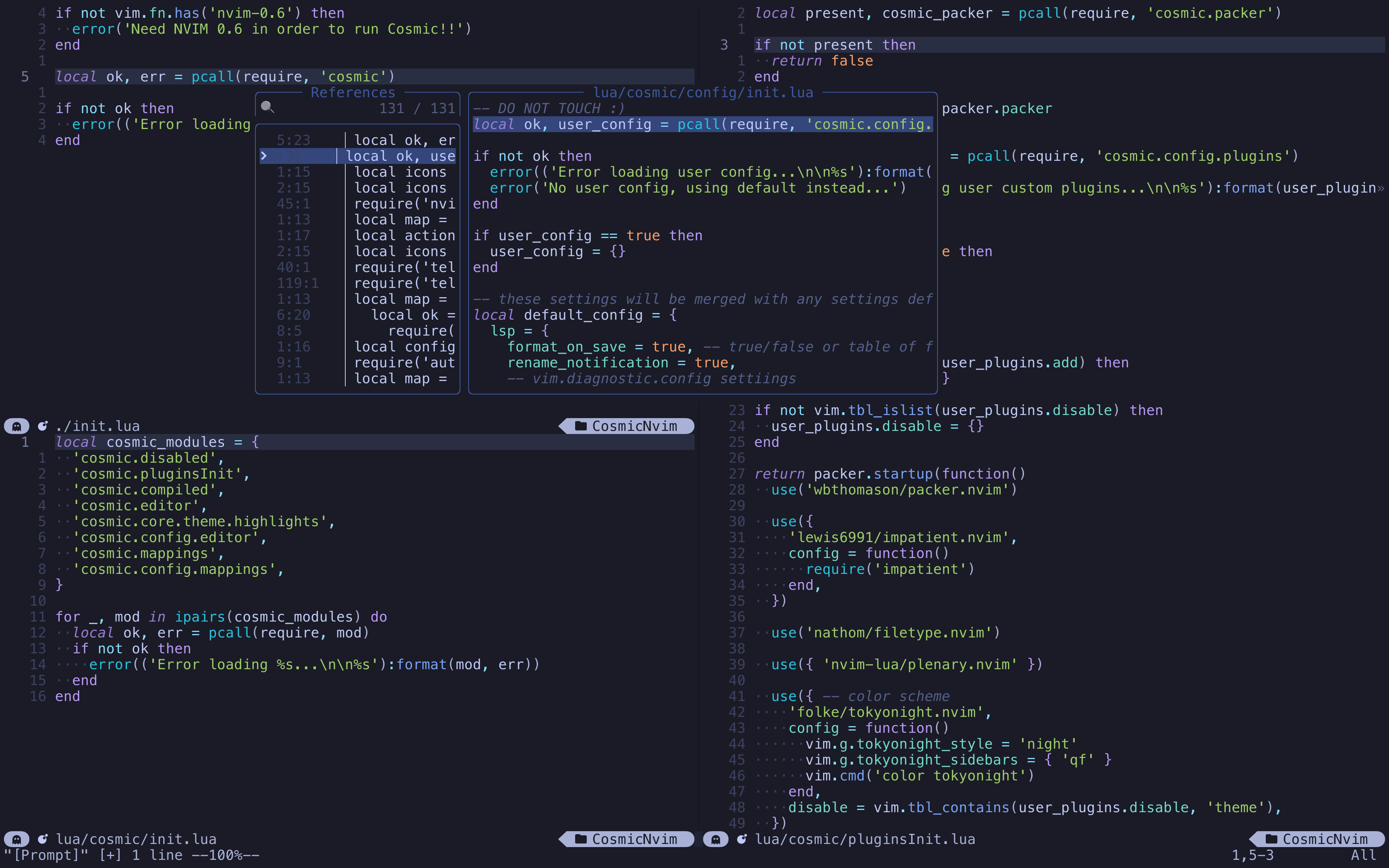The image size is (1389, 868).
Task: Click folder icon in bottom-middle CosmicNvim badge
Action: pos(581,839)
